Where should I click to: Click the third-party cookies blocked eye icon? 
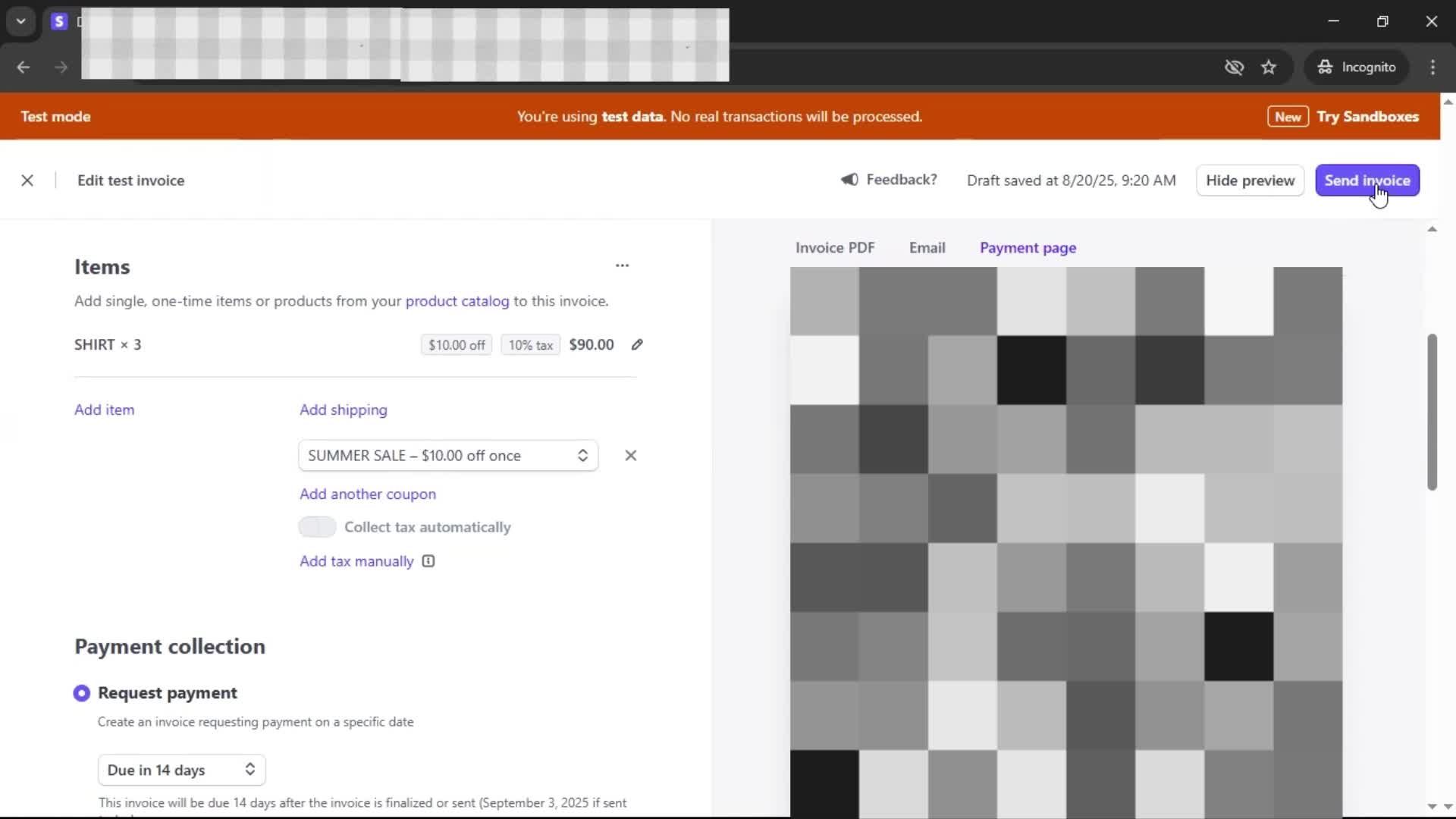(1234, 67)
